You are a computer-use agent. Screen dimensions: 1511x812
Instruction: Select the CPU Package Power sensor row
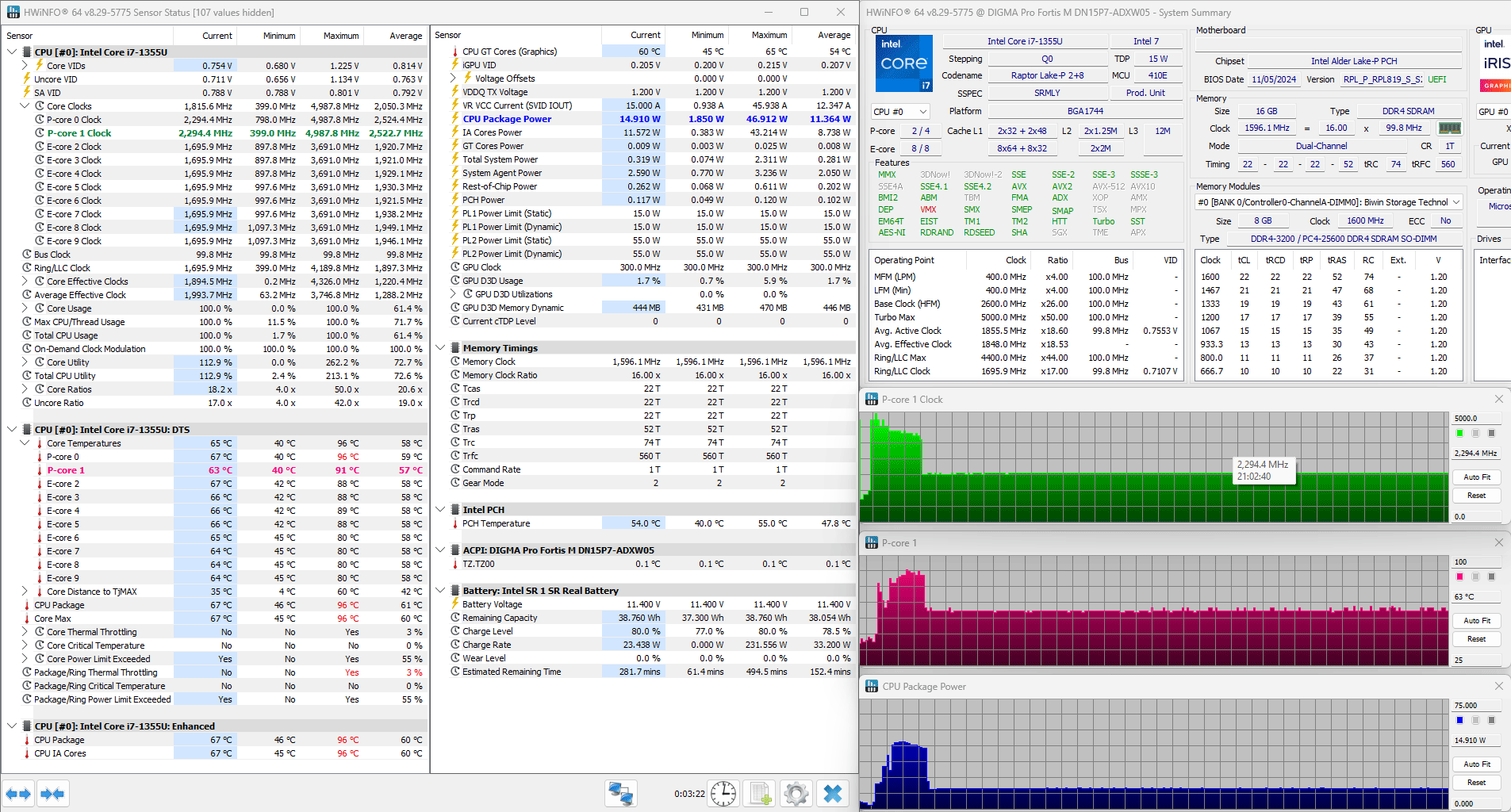(642, 119)
